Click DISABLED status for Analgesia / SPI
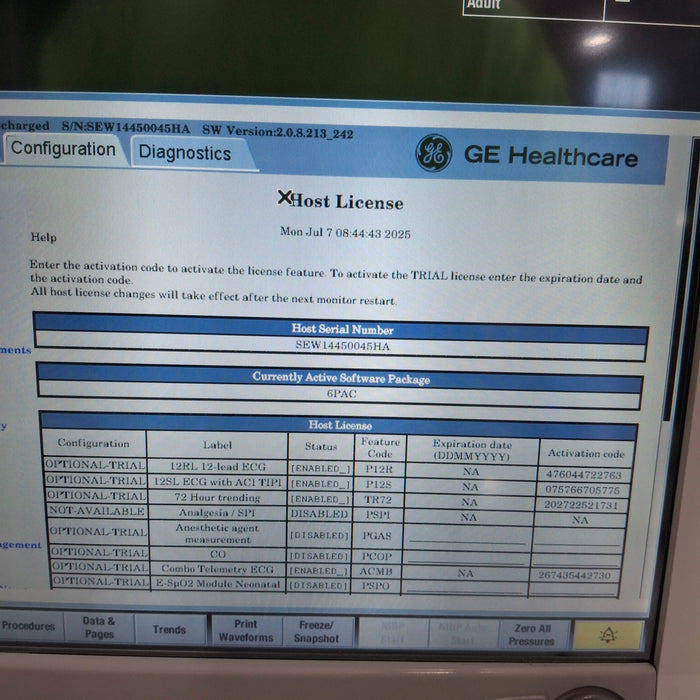Image resolution: width=700 pixels, height=700 pixels. 319,514
